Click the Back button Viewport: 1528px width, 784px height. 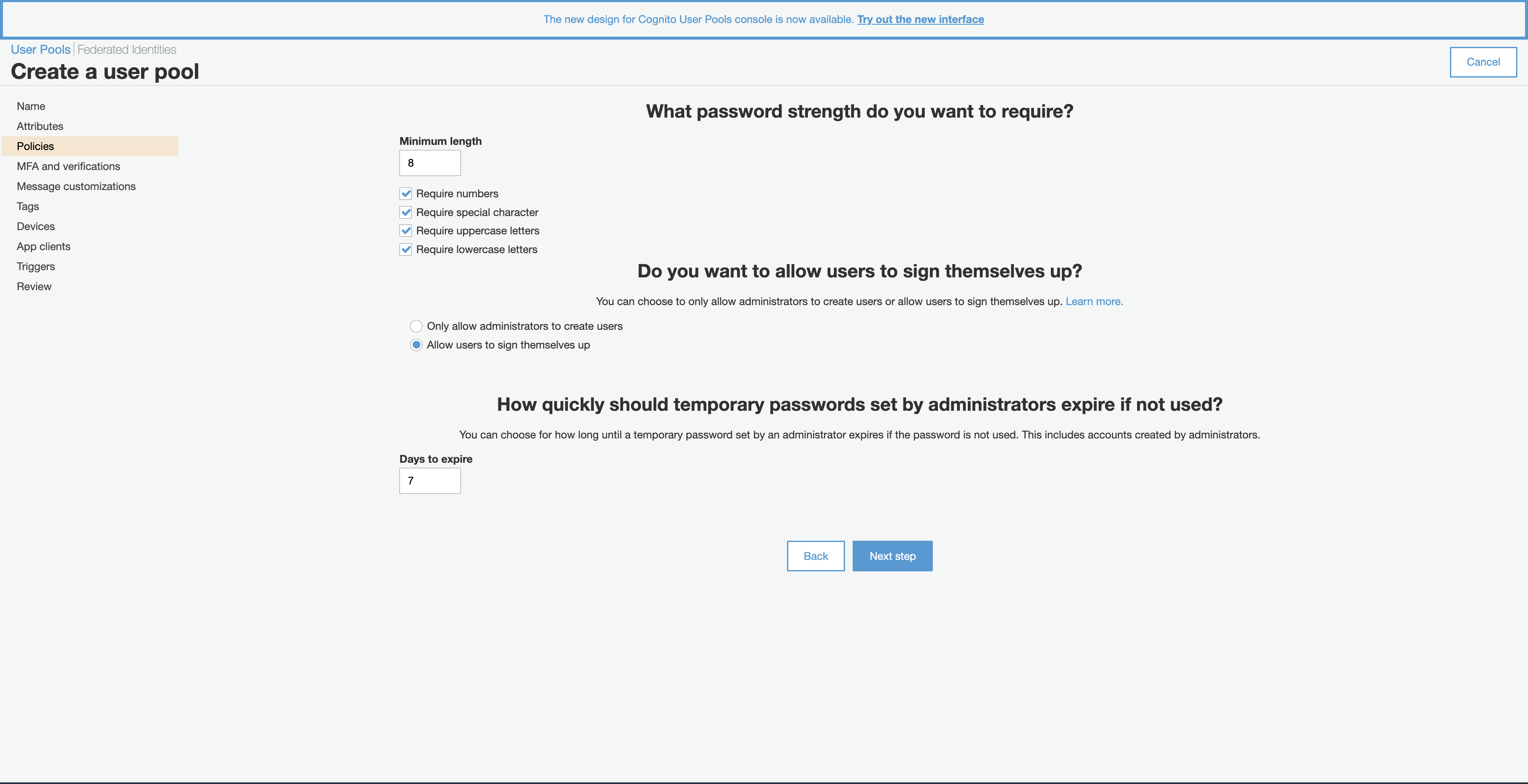816,556
